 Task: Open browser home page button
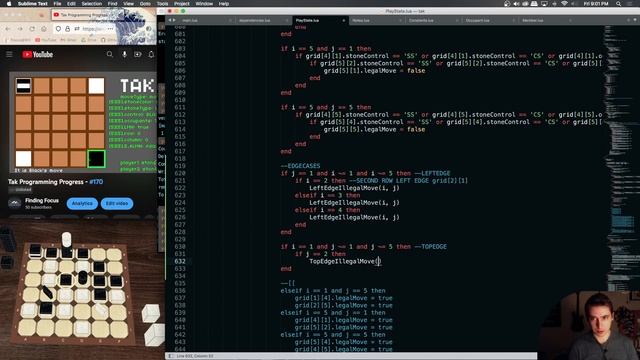44,29
